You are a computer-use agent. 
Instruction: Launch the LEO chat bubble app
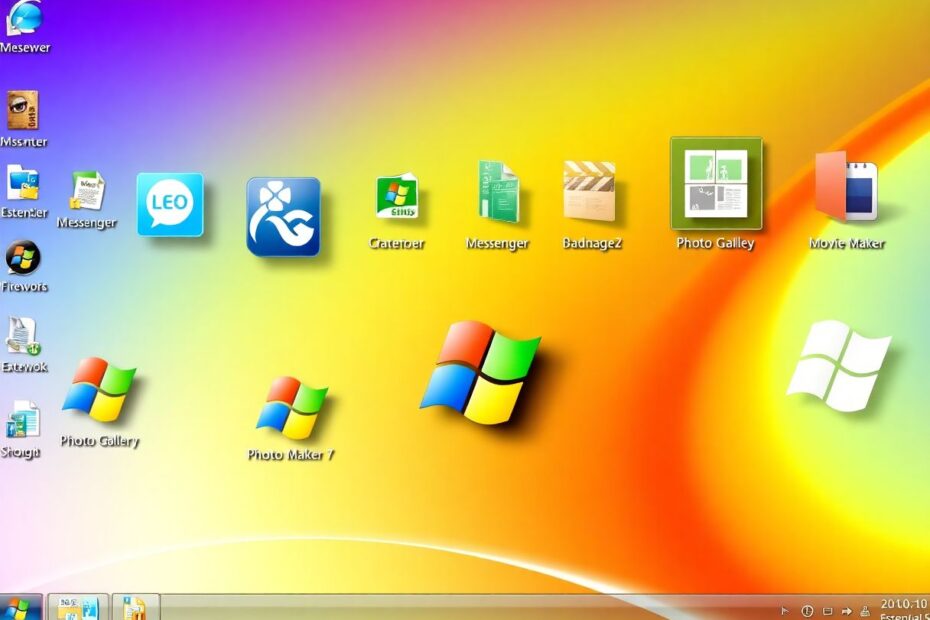[170, 205]
